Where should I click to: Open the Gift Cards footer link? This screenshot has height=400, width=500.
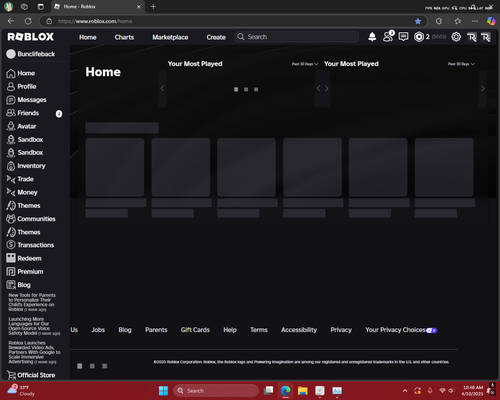click(x=195, y=330)
